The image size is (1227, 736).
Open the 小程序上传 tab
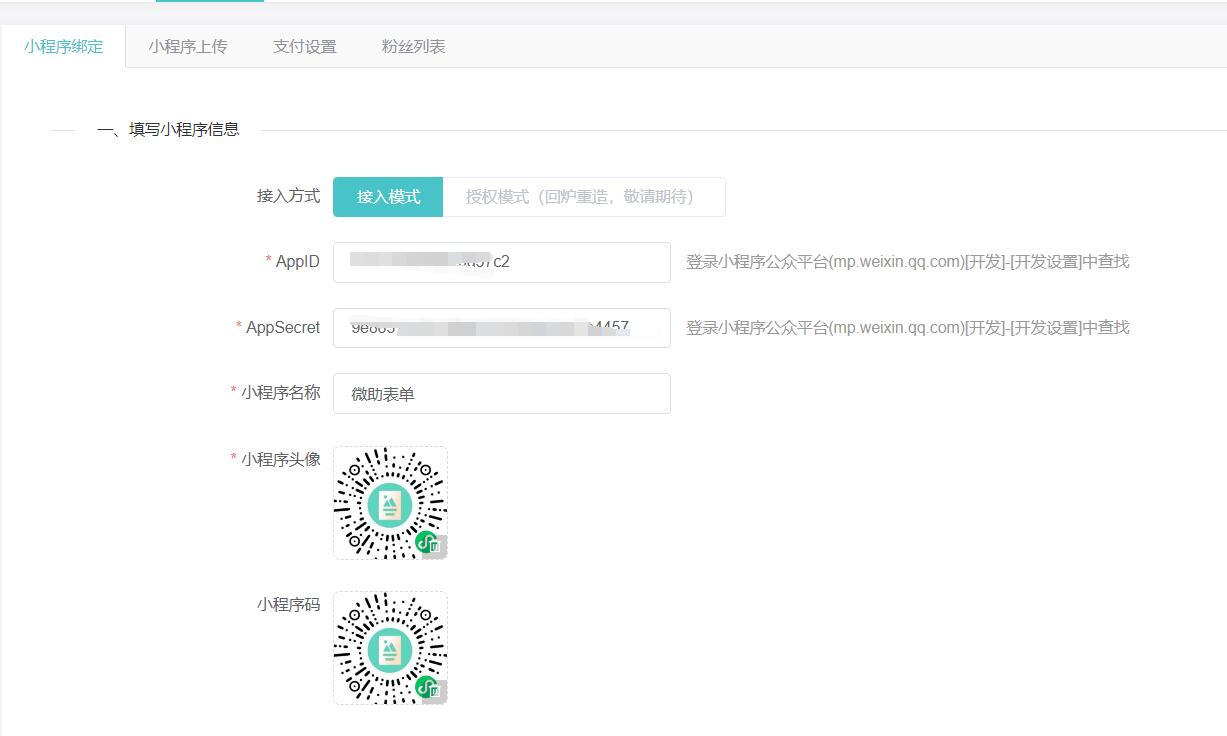coord(188,46)
